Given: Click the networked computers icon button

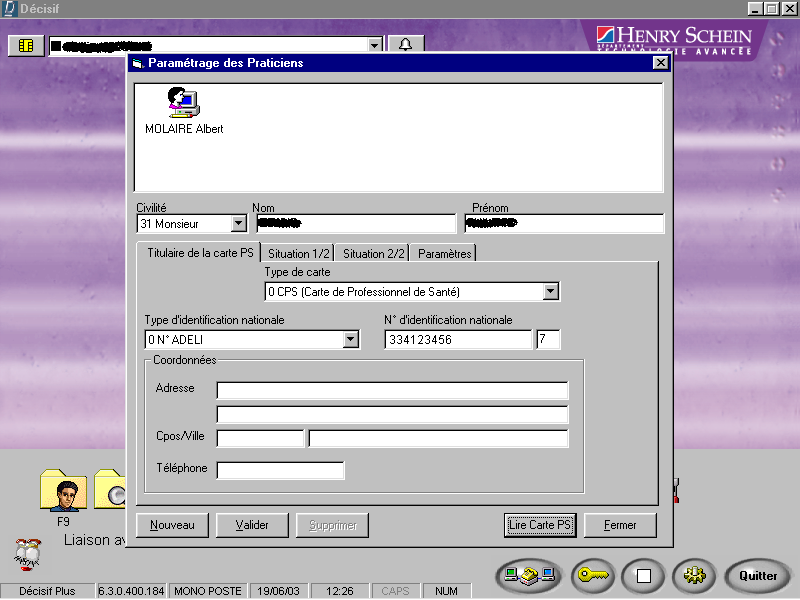Looking at the screenshot, I should [529, 576].
